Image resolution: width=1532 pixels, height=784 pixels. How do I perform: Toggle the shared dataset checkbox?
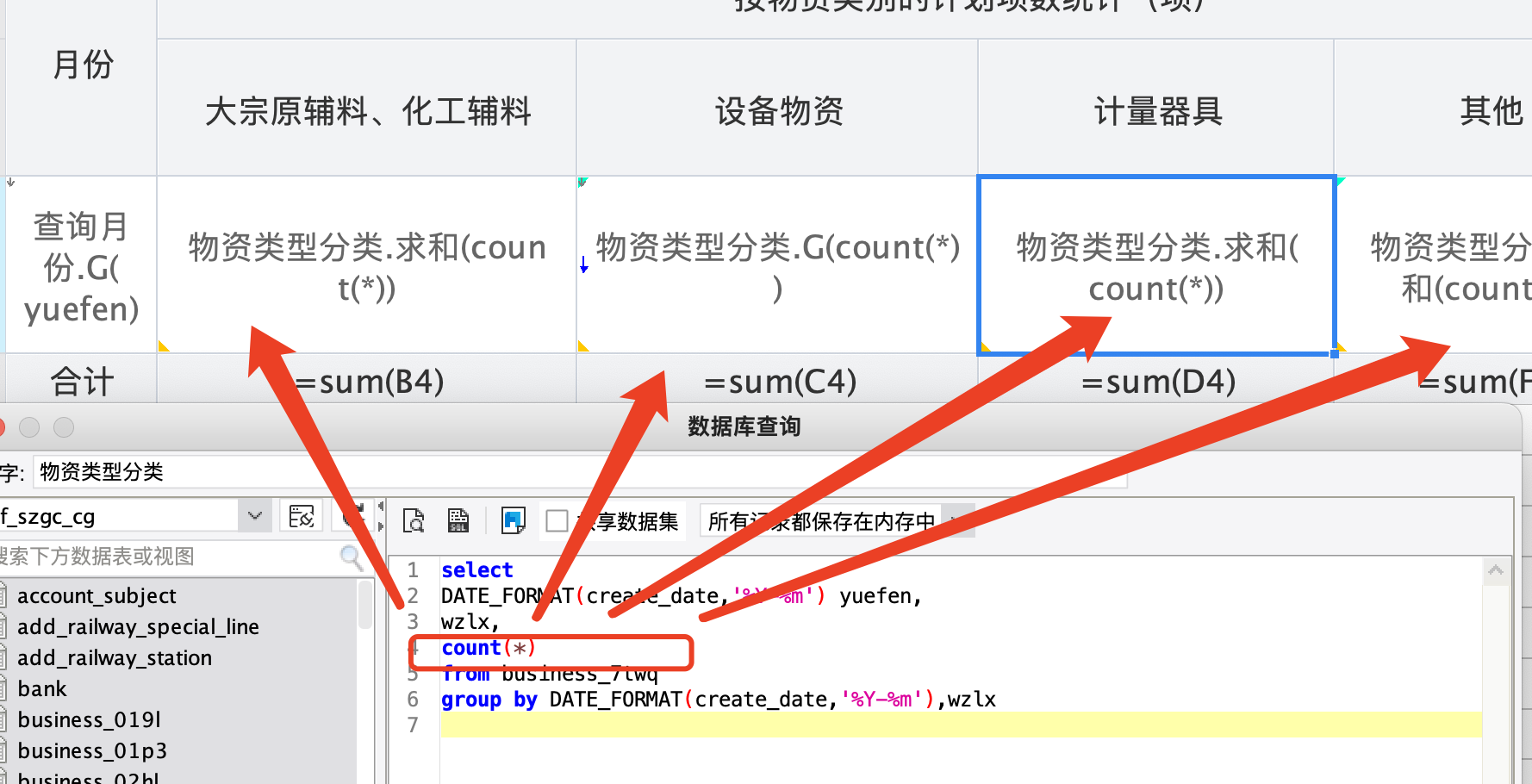tap(557, 521)
